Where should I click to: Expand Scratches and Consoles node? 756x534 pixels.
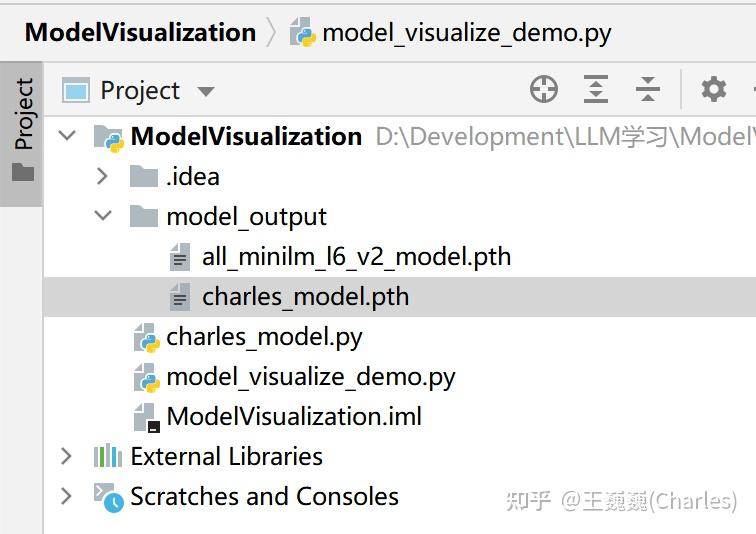point(67,497)
